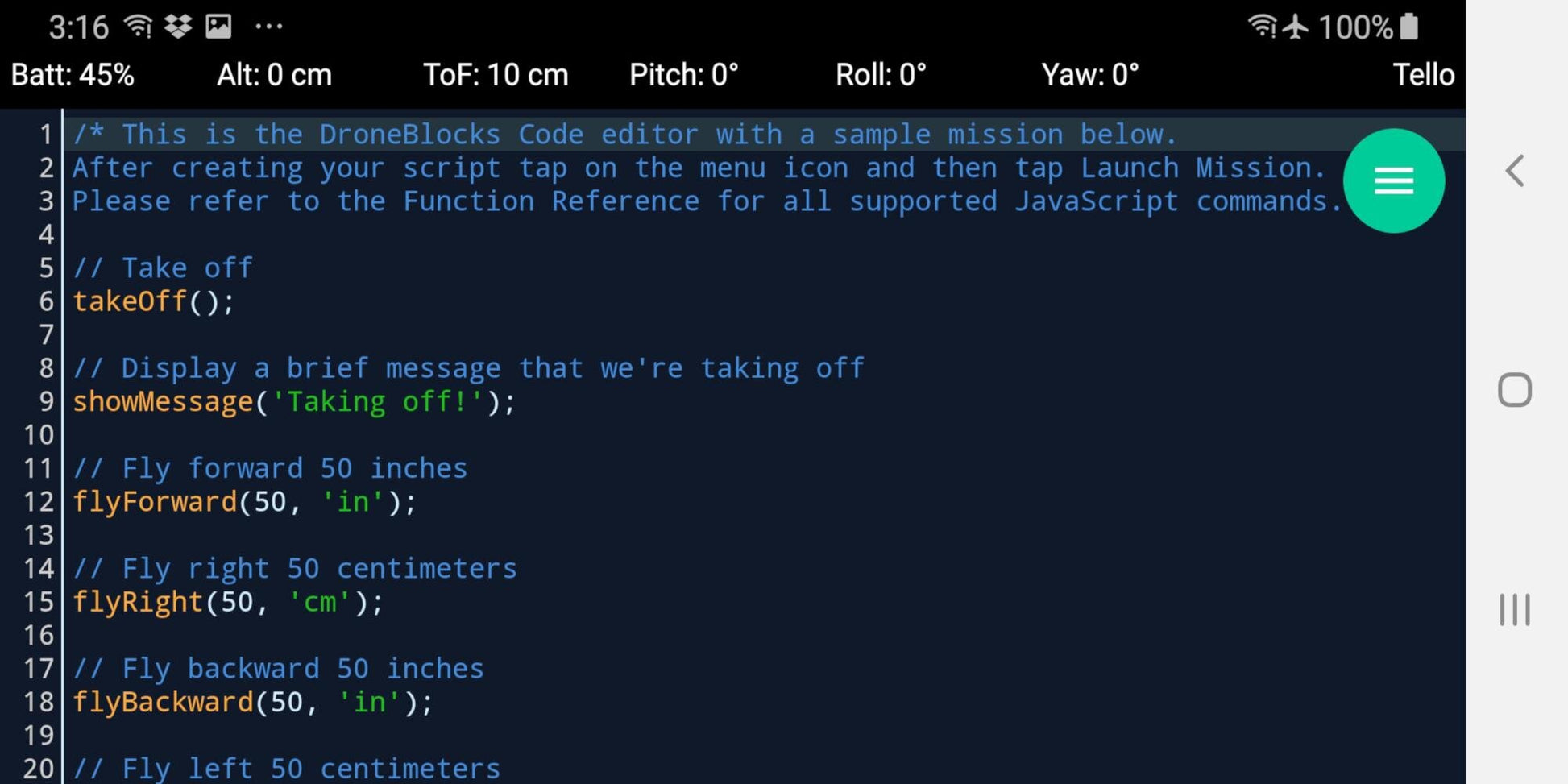Open the recent apps button
The image size is (1568, 784).
tap(1515, 609)
